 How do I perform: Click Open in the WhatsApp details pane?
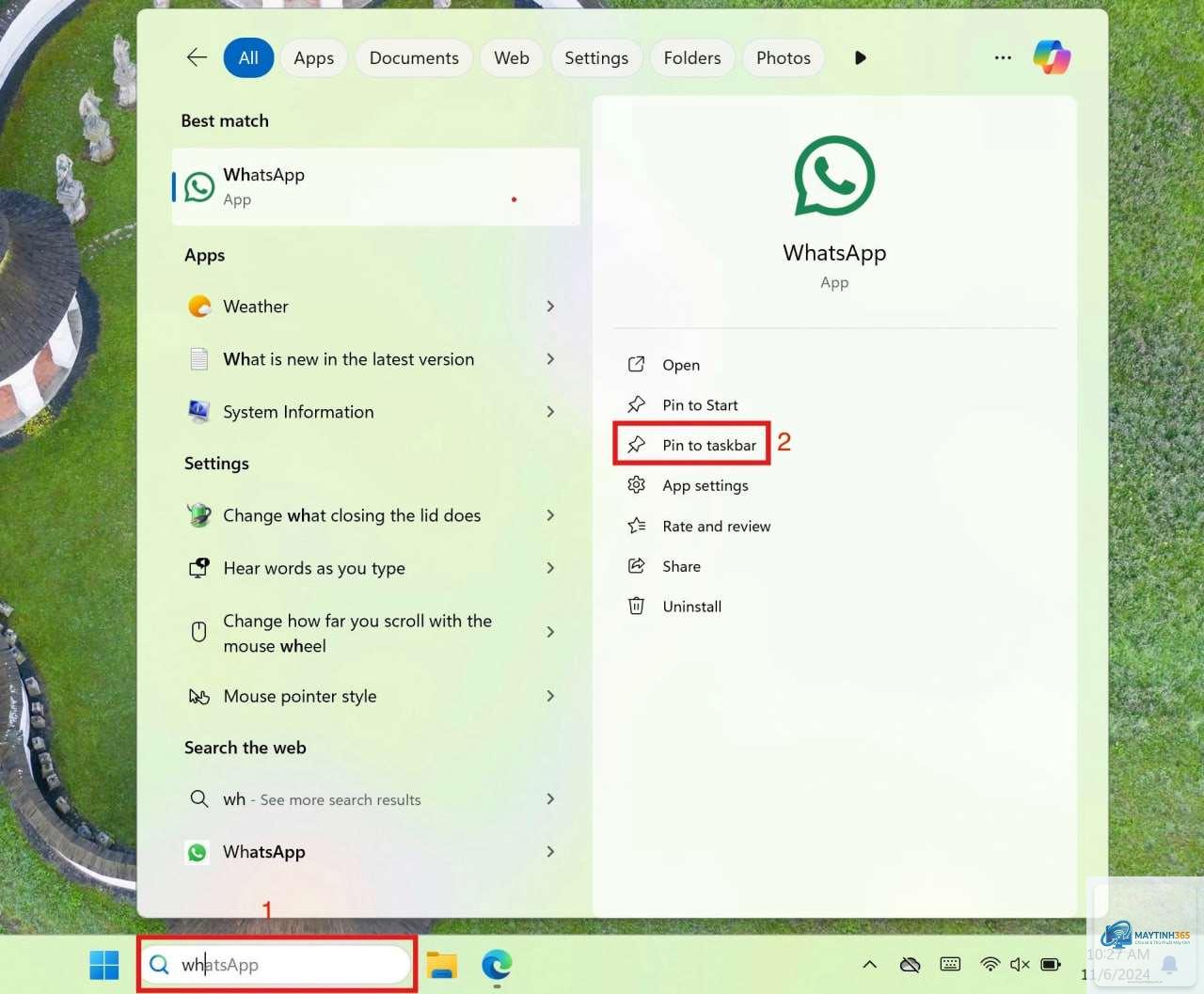point(680,365)
